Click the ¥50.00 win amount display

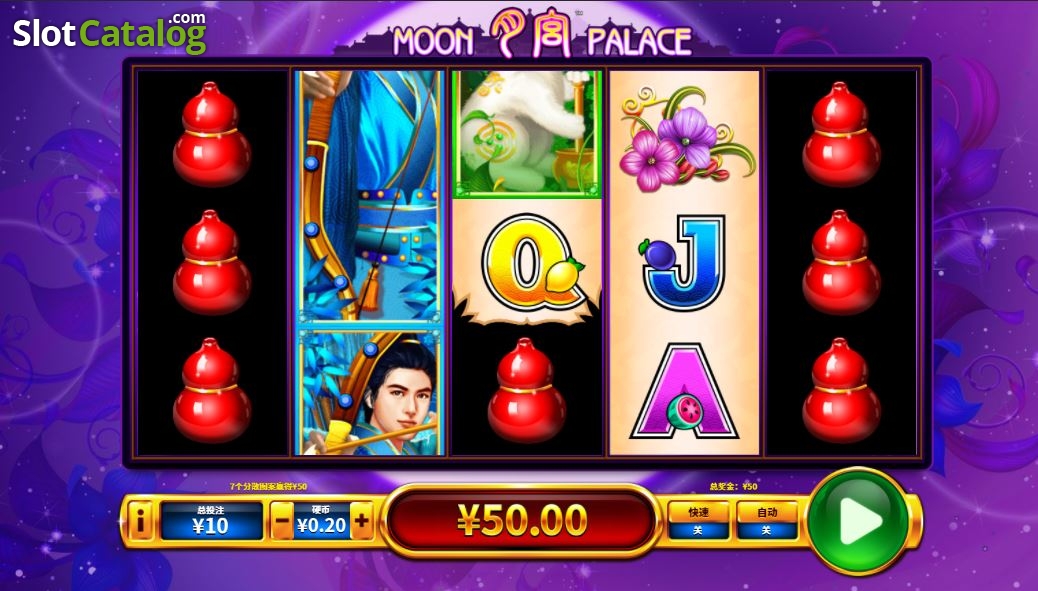[522, 520]
